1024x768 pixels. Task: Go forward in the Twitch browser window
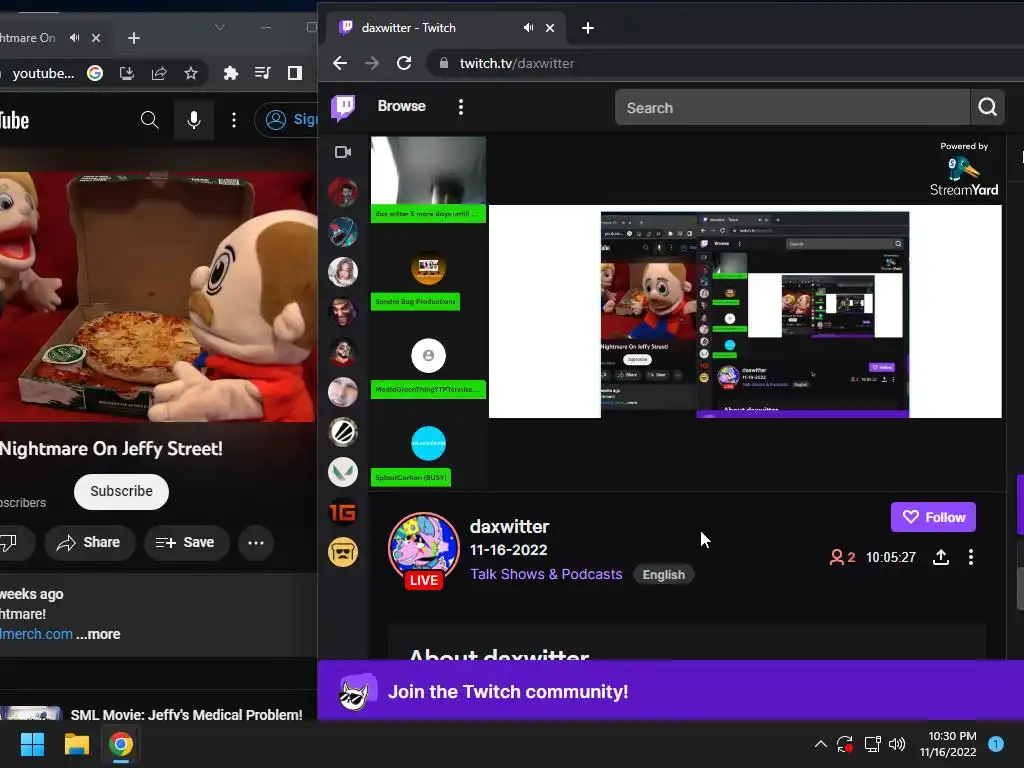pos(372,63)
